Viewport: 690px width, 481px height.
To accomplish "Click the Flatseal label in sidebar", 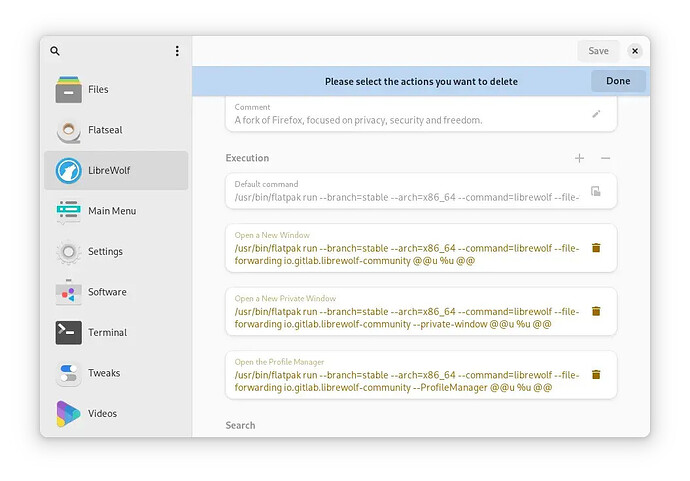I will (x=105, y=130).
